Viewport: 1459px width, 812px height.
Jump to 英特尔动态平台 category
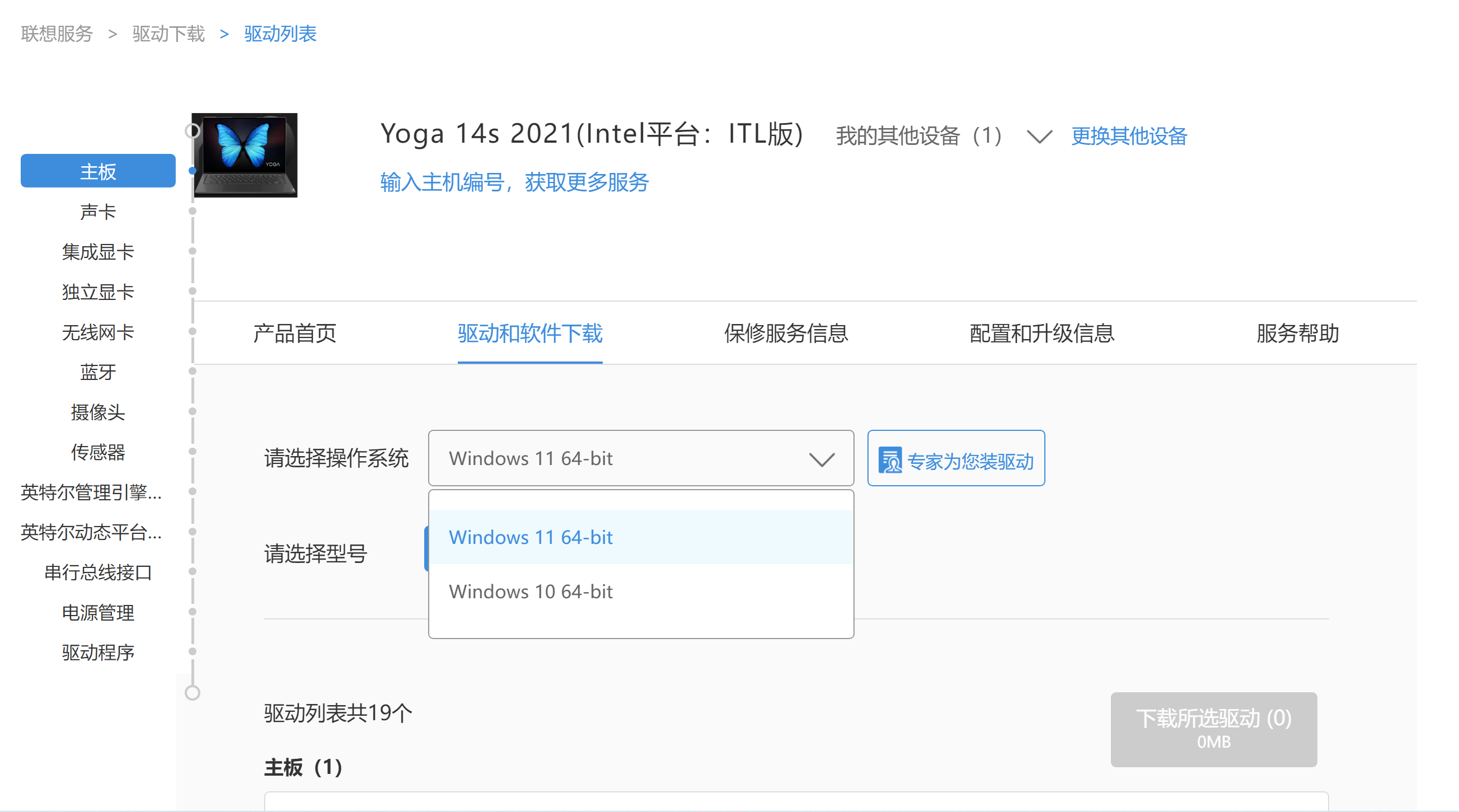[91, 532]
